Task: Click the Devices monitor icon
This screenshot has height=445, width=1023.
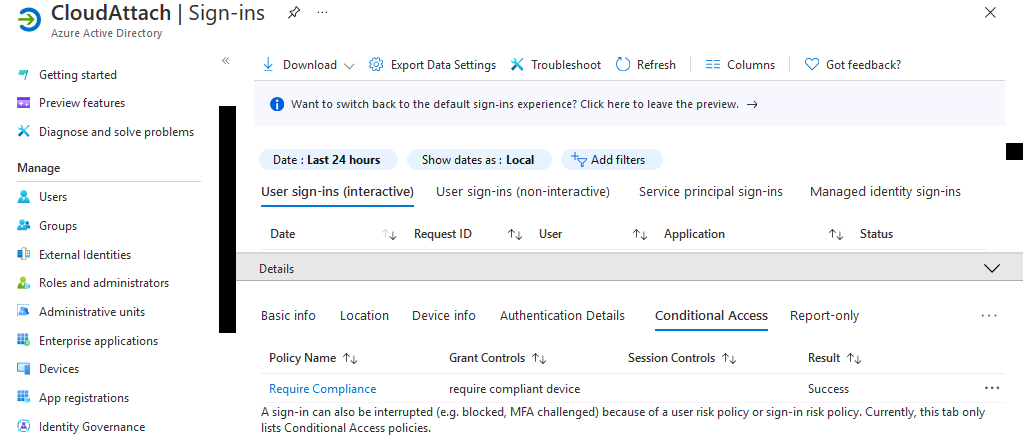Action: click(x=23, y=369)
